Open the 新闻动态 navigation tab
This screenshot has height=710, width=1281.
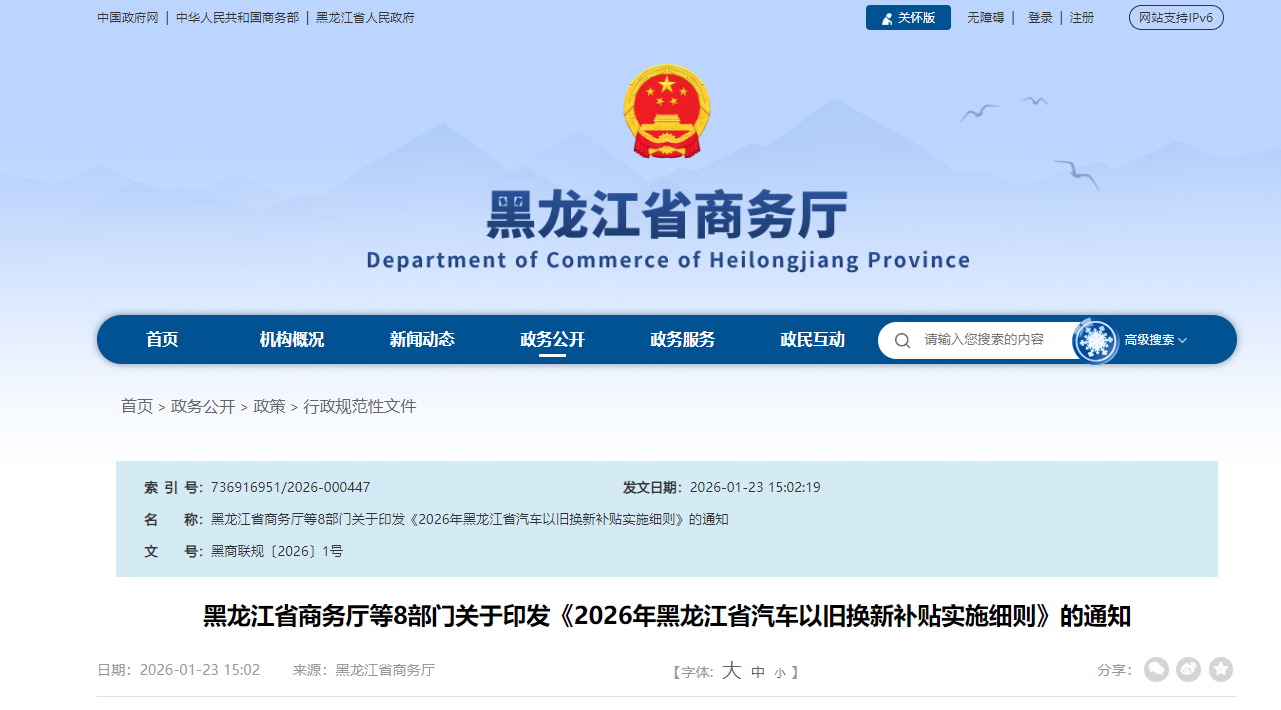422,340
